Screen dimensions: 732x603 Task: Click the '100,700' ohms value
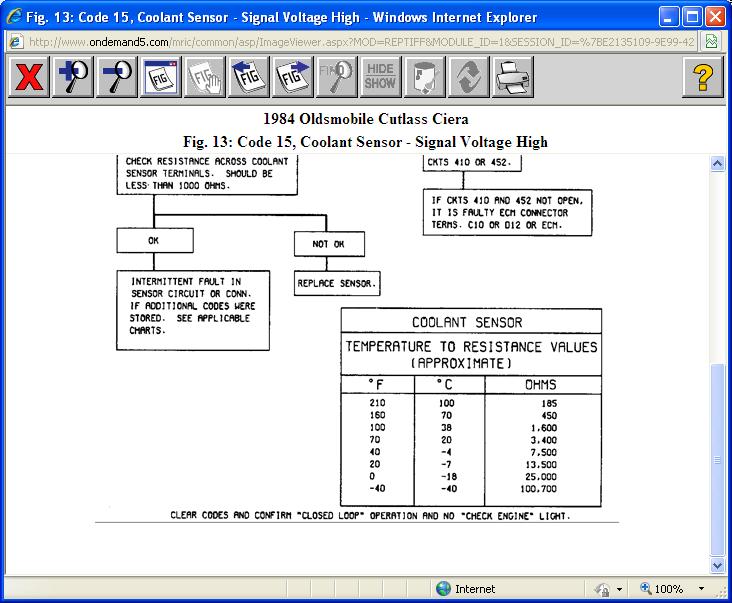click(x=538, y=489)
